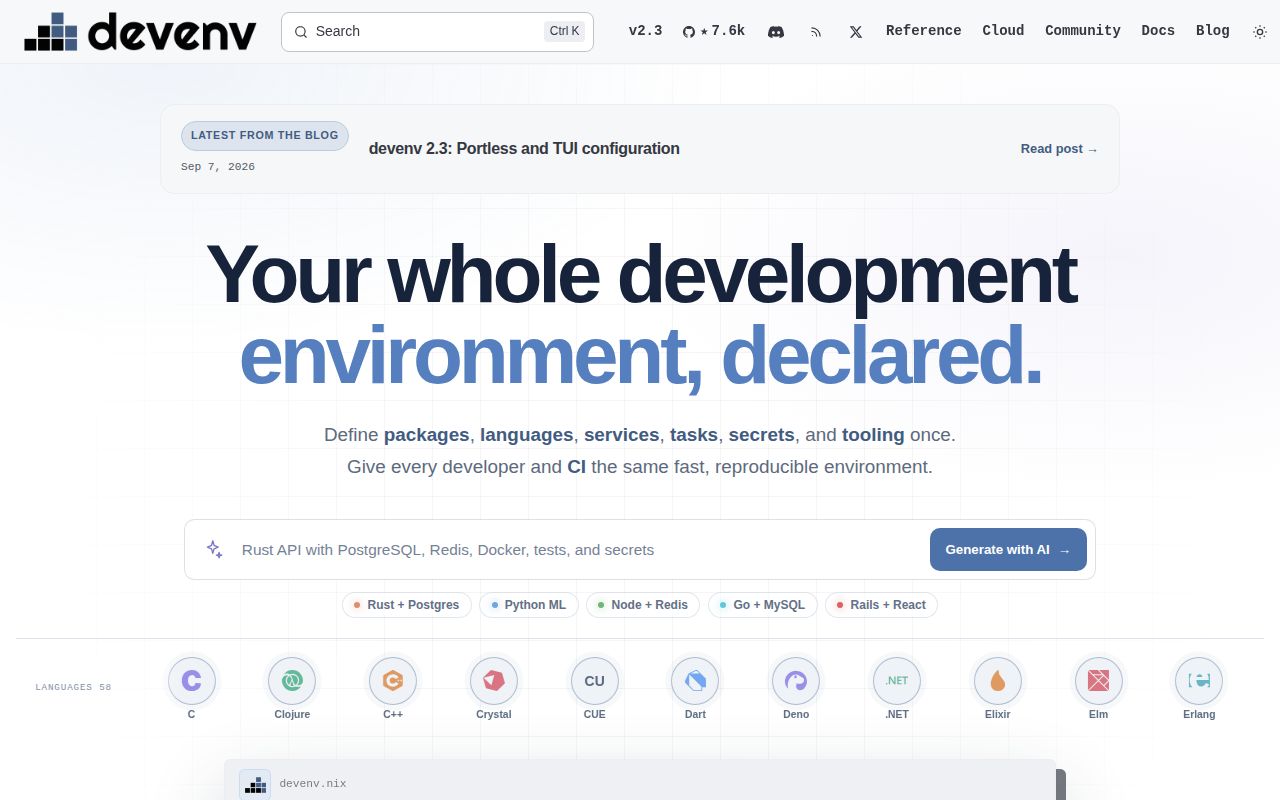Click the devenv logo
This screenshot has width=1280, height=800.
pyautogui.click(x=140, y=32)
